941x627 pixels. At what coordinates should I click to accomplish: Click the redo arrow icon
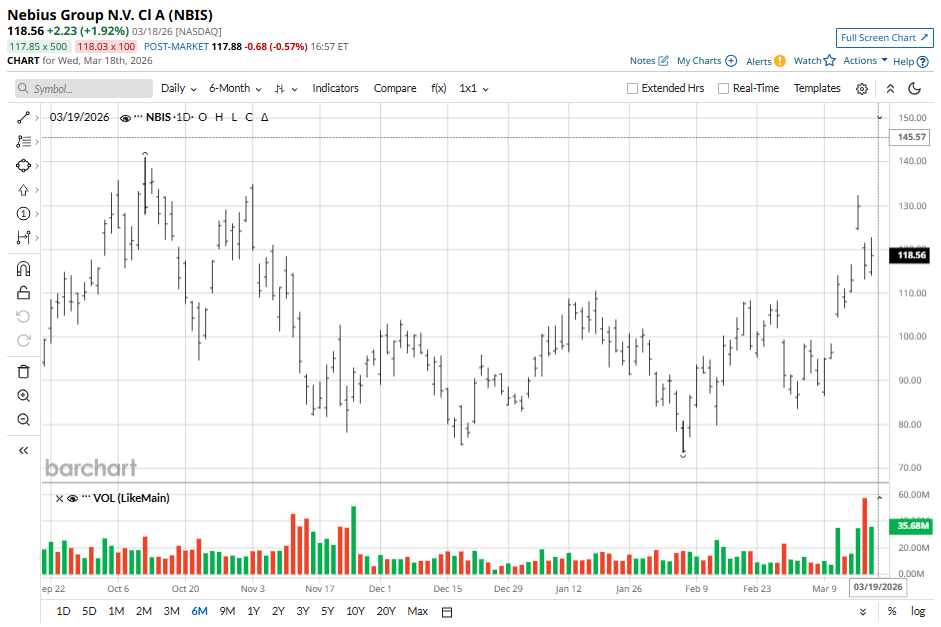(x=23, y=340)
